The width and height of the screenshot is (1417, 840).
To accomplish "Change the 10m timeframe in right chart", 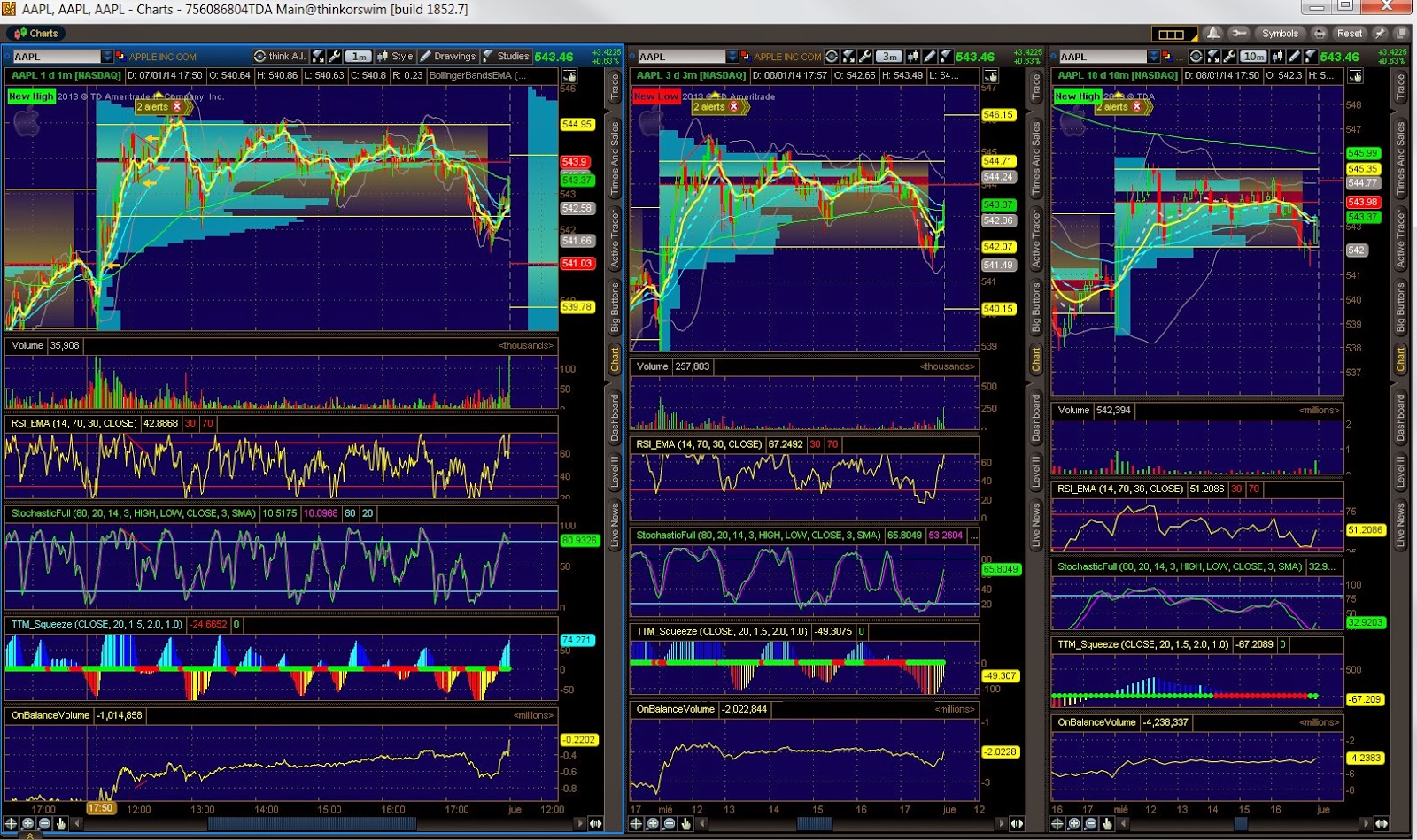I will 1253,57.
